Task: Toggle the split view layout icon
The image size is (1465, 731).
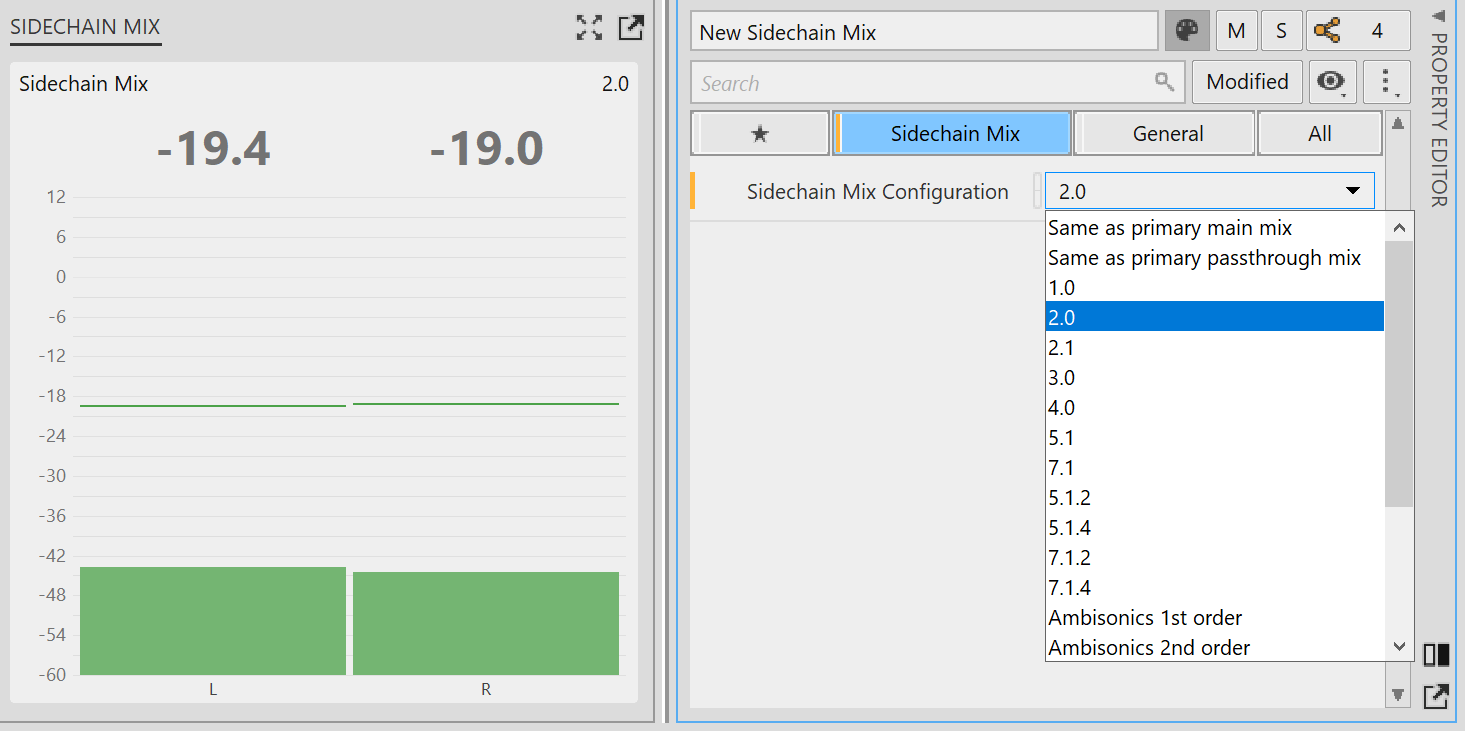Action: [1436, 655]
